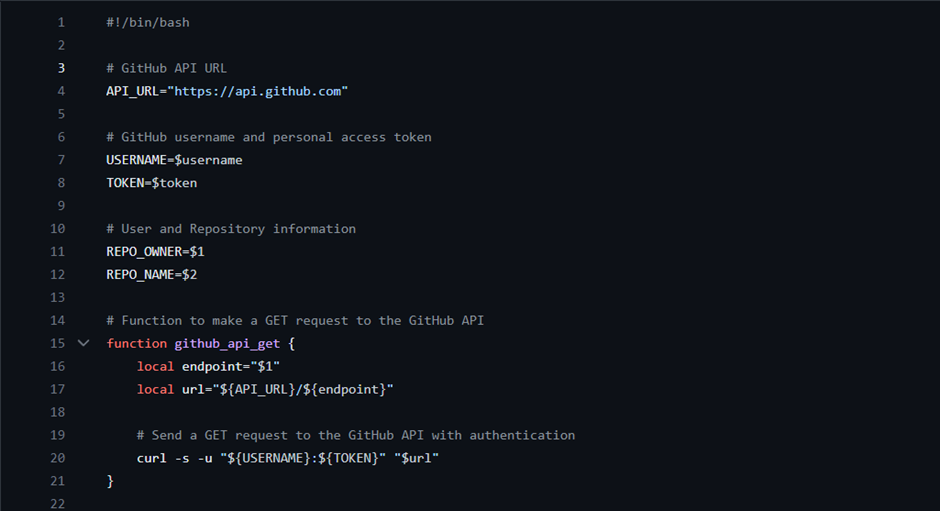Click the curl command line
The image size is (940, 511).
(x=288, y=458)
